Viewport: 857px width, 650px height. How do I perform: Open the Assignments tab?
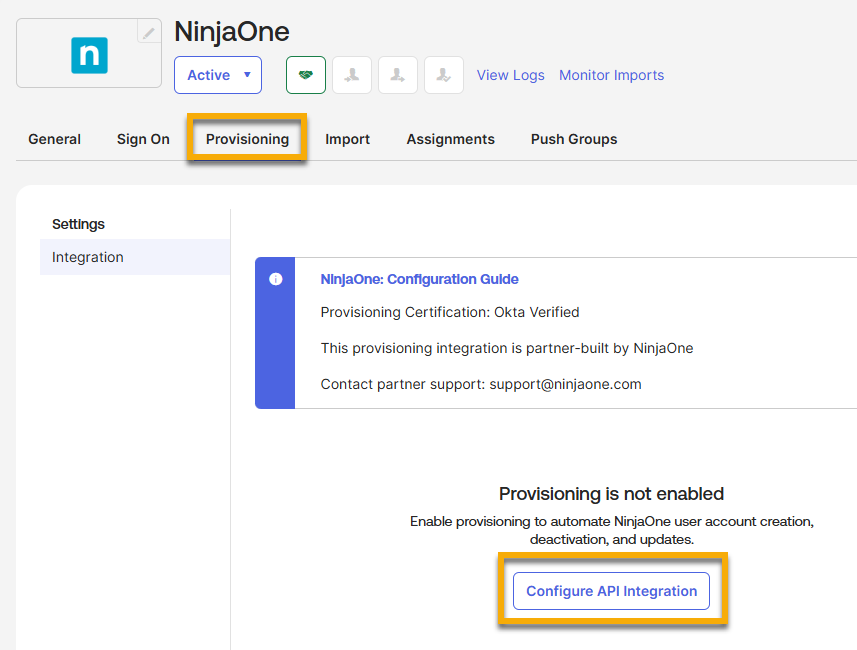point(450,139)
